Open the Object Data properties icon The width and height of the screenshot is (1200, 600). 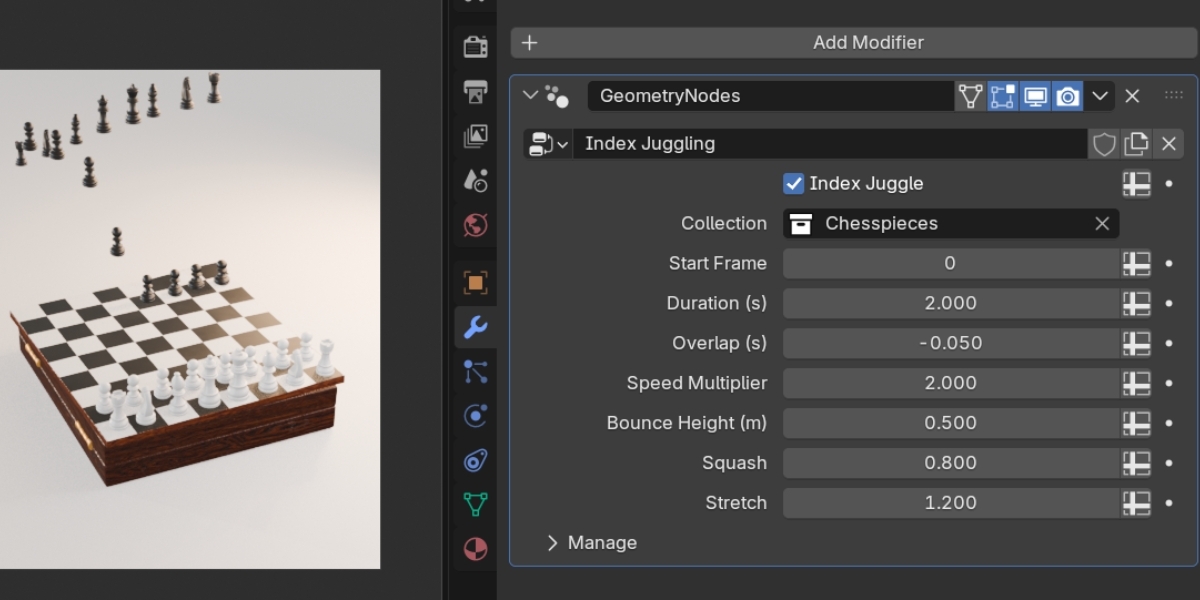pyautogui.click(x=476, y=505)
